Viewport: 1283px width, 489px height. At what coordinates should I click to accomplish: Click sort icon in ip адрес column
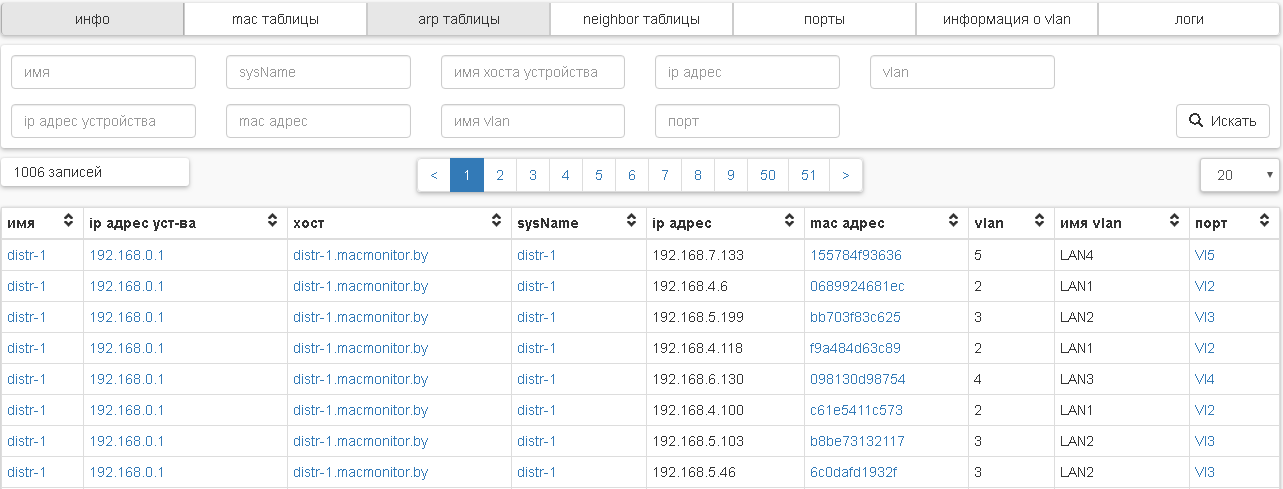tap(790, 222)
